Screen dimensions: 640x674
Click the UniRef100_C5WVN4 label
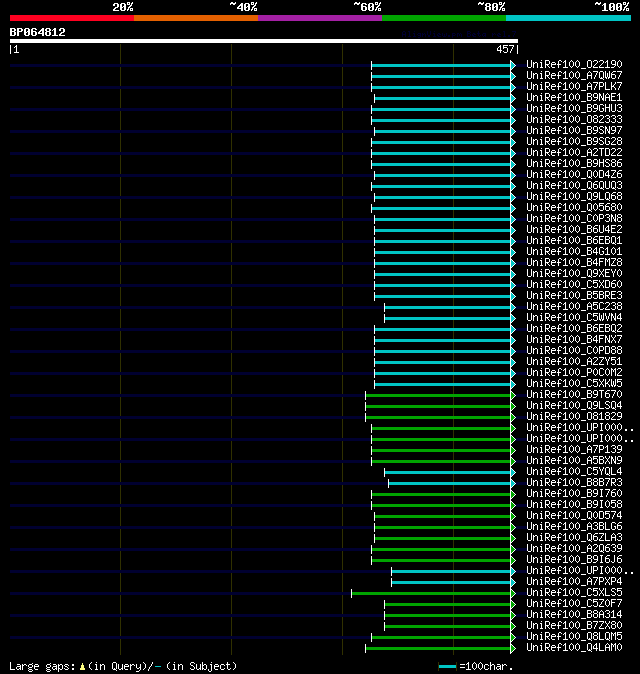[x=574, y=318]
